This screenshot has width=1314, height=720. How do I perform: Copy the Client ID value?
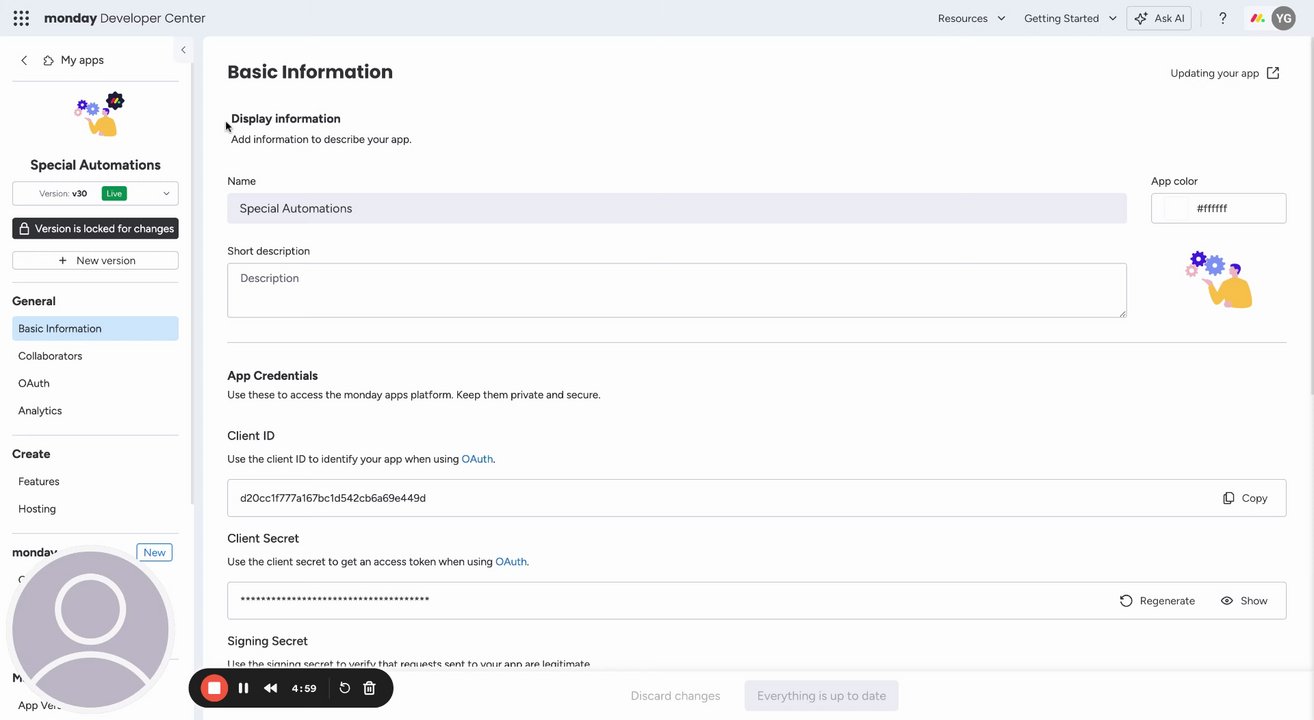tap(1244, 498)
